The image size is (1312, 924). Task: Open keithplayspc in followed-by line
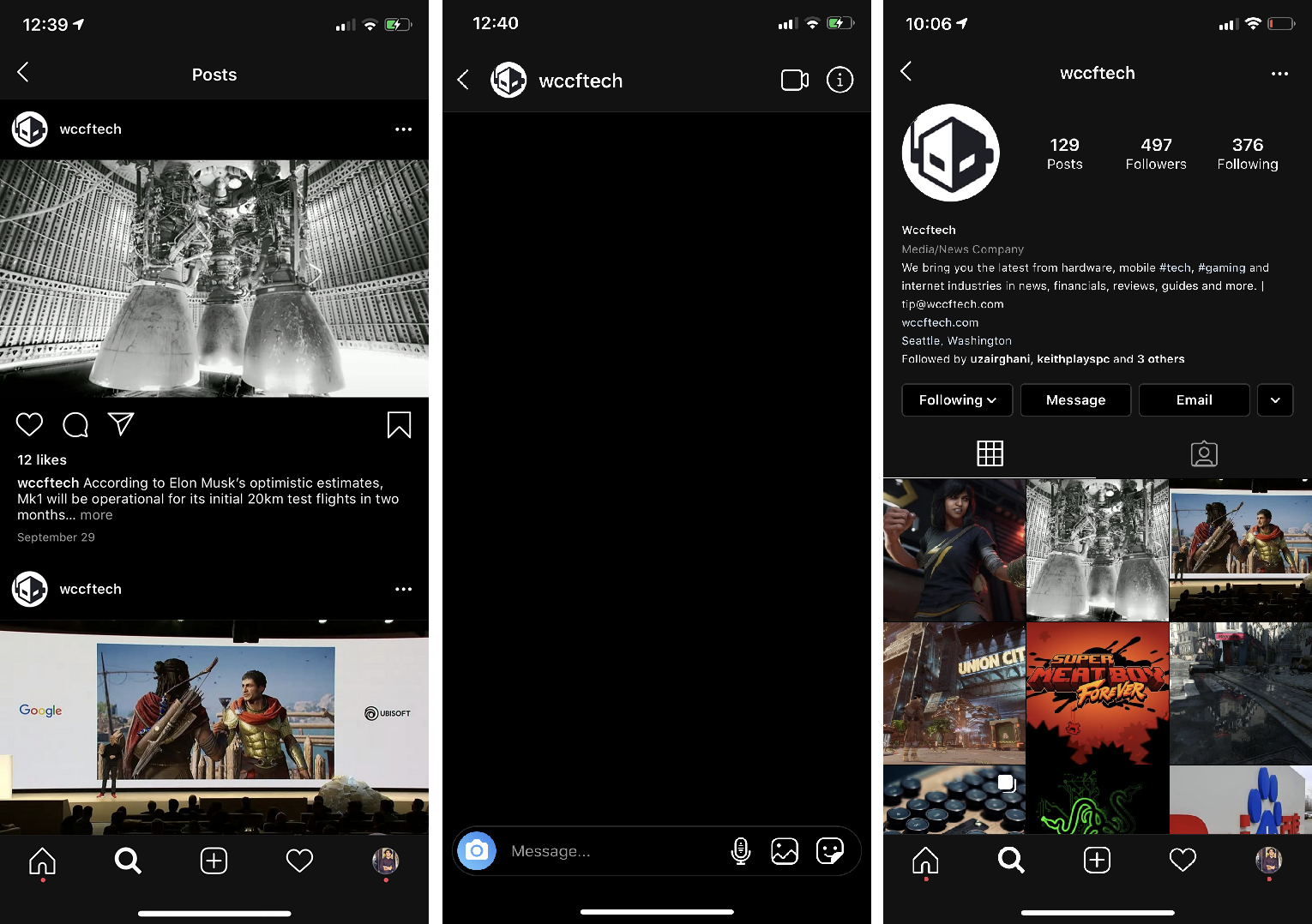1073,359
